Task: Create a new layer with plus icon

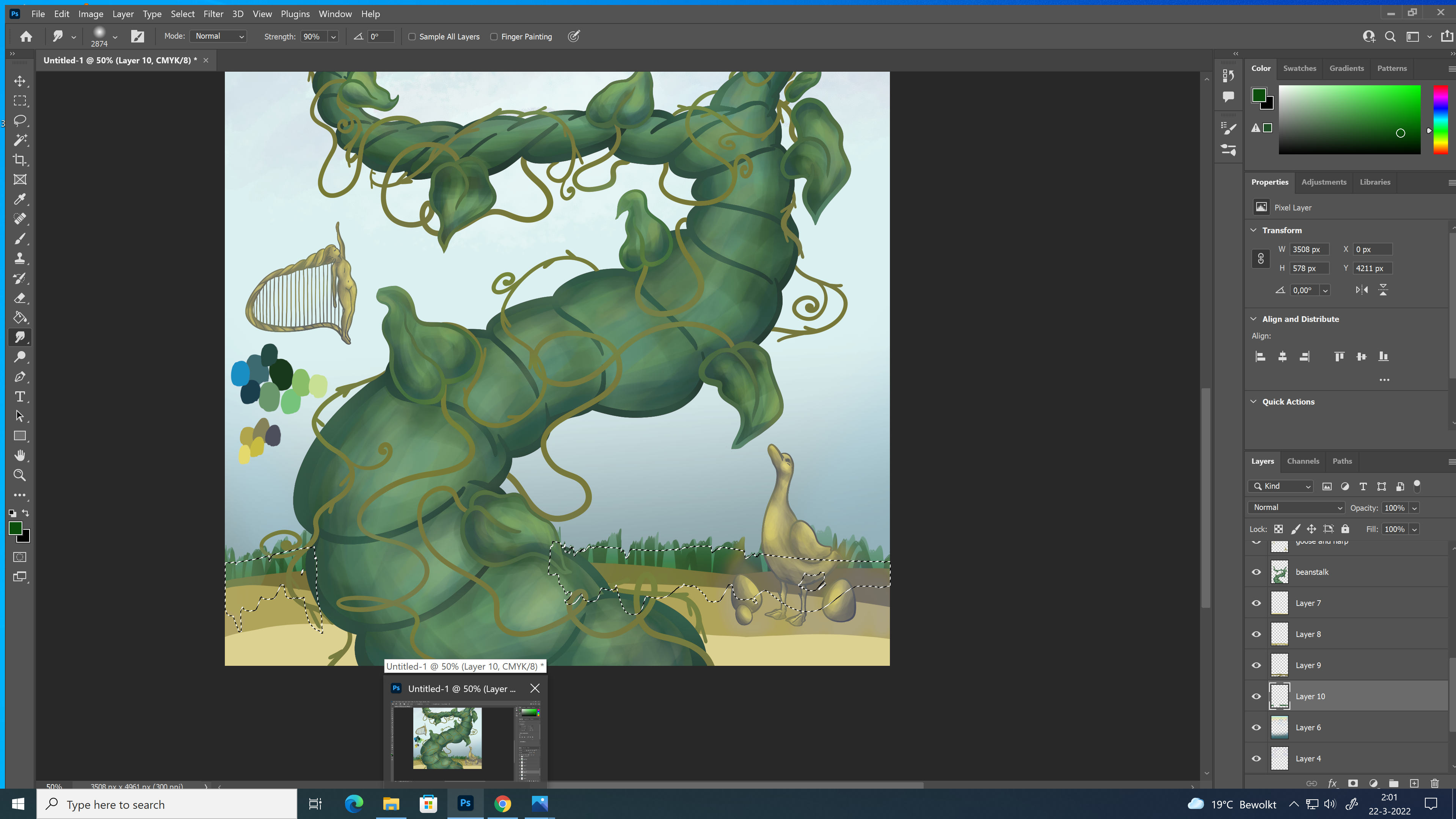Action: pyautogui.click(x=1414, y=783)
